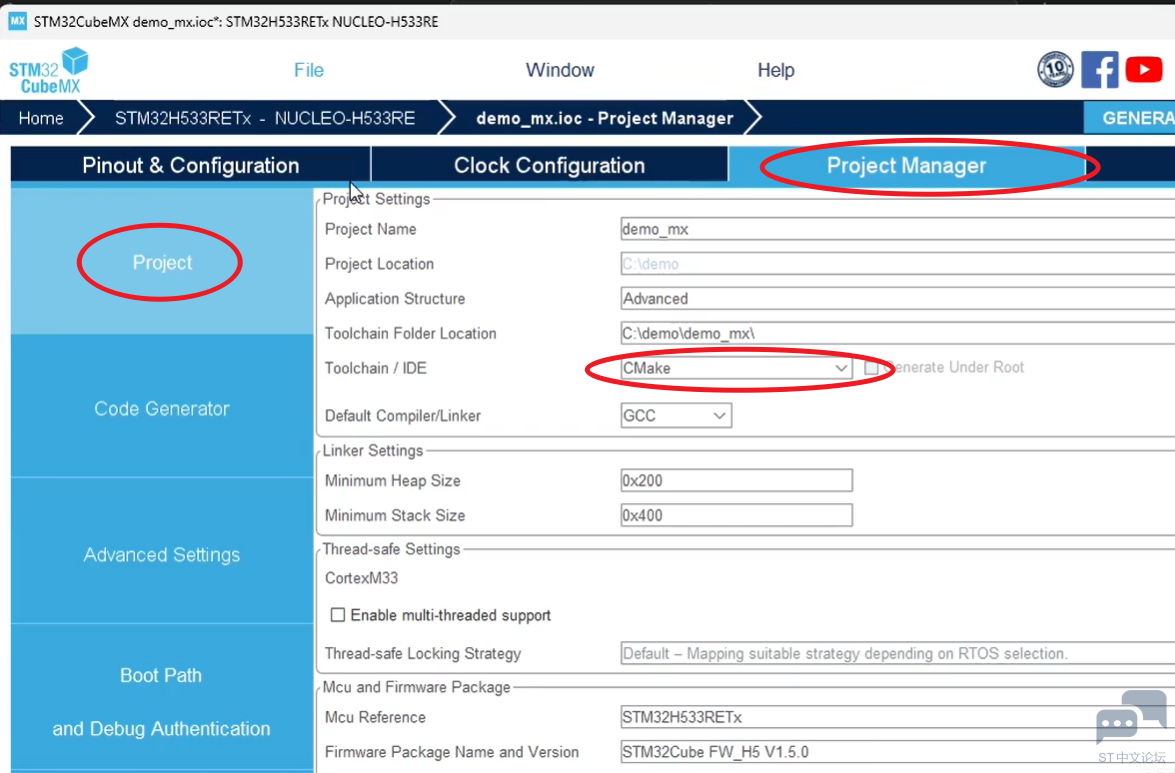Image resolution: width=1175 pixels, height=773 pixels.
Task: Switch to Clock Configuration tab
Action: [x=549, y=165]
